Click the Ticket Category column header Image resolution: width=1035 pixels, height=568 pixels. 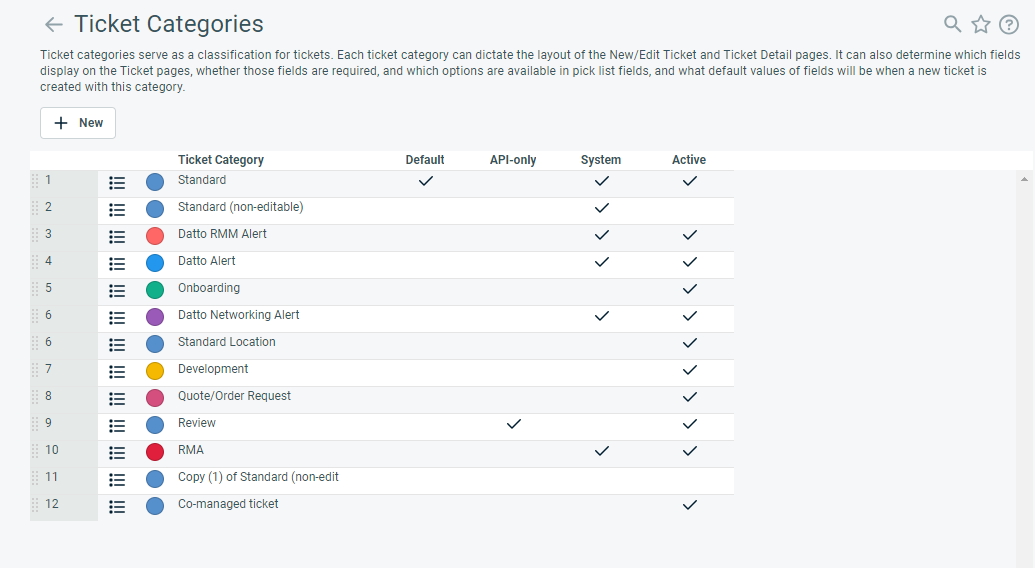tap(221, 160)
